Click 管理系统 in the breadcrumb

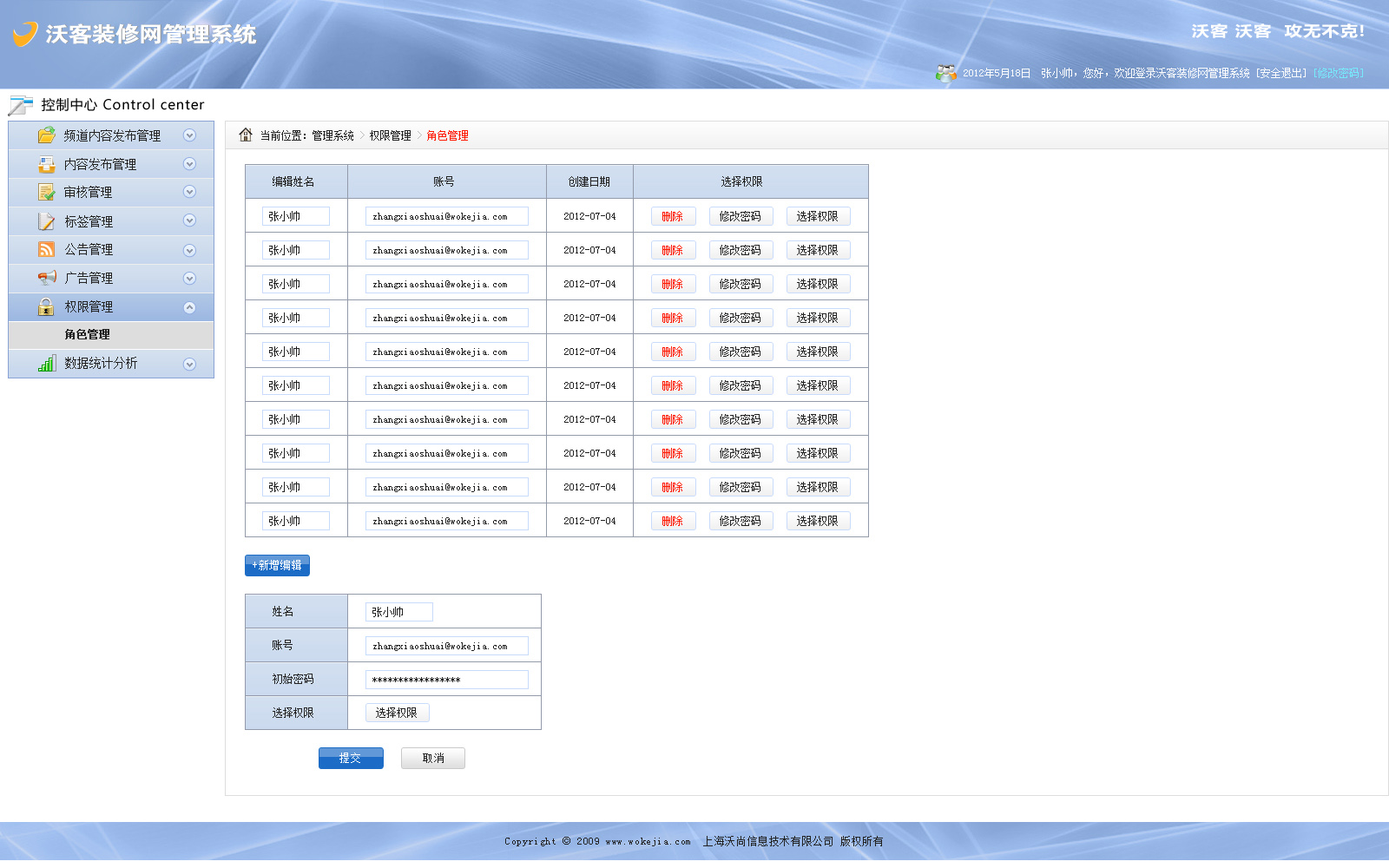(x=333, y=135)
